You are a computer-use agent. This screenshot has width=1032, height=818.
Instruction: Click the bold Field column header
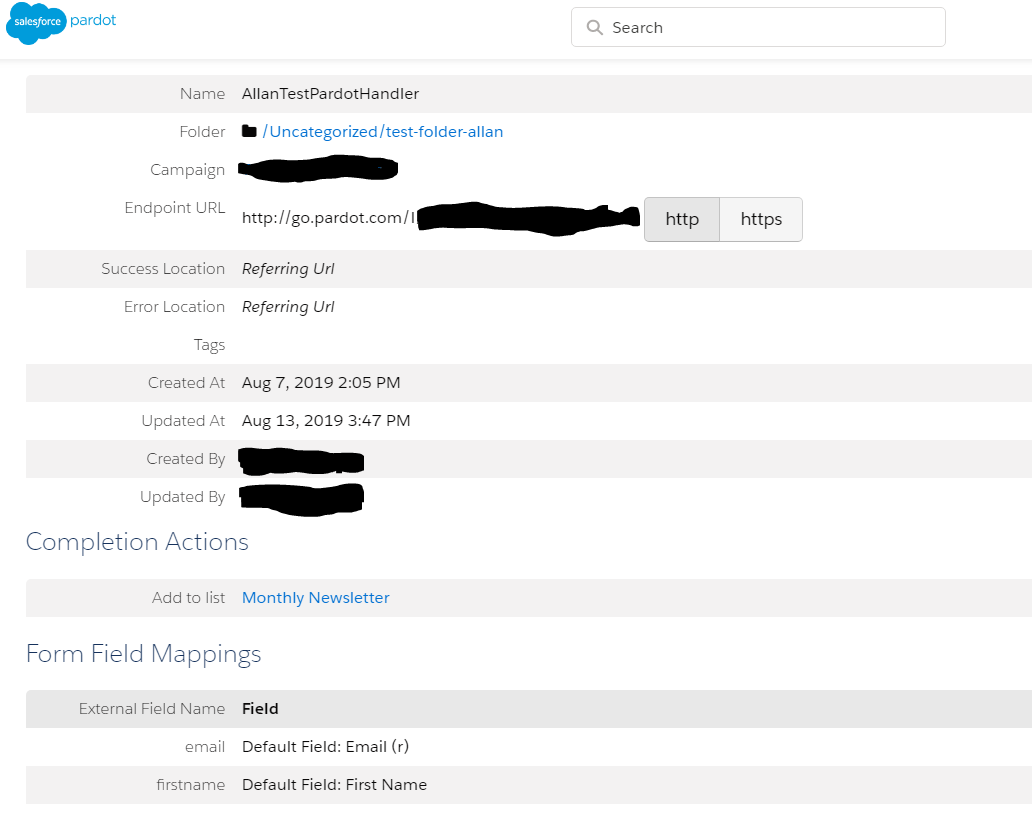(x=260, y=709)
